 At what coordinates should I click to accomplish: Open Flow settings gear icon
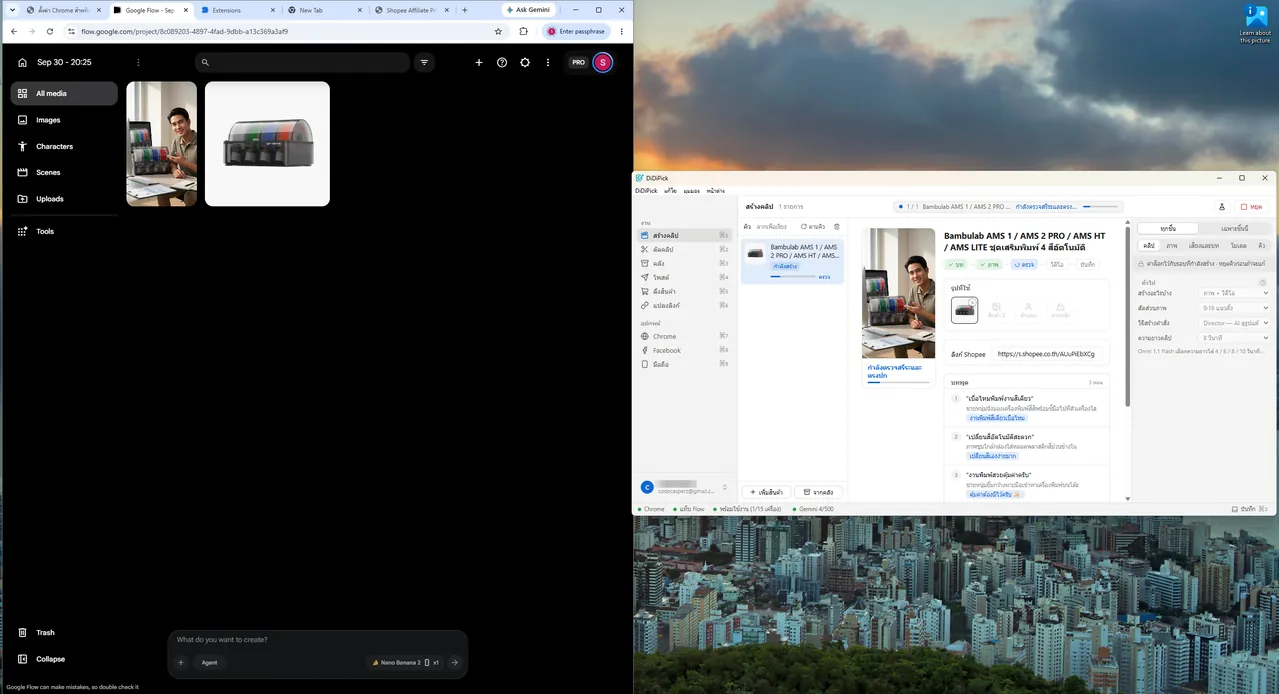coord(525,62)
